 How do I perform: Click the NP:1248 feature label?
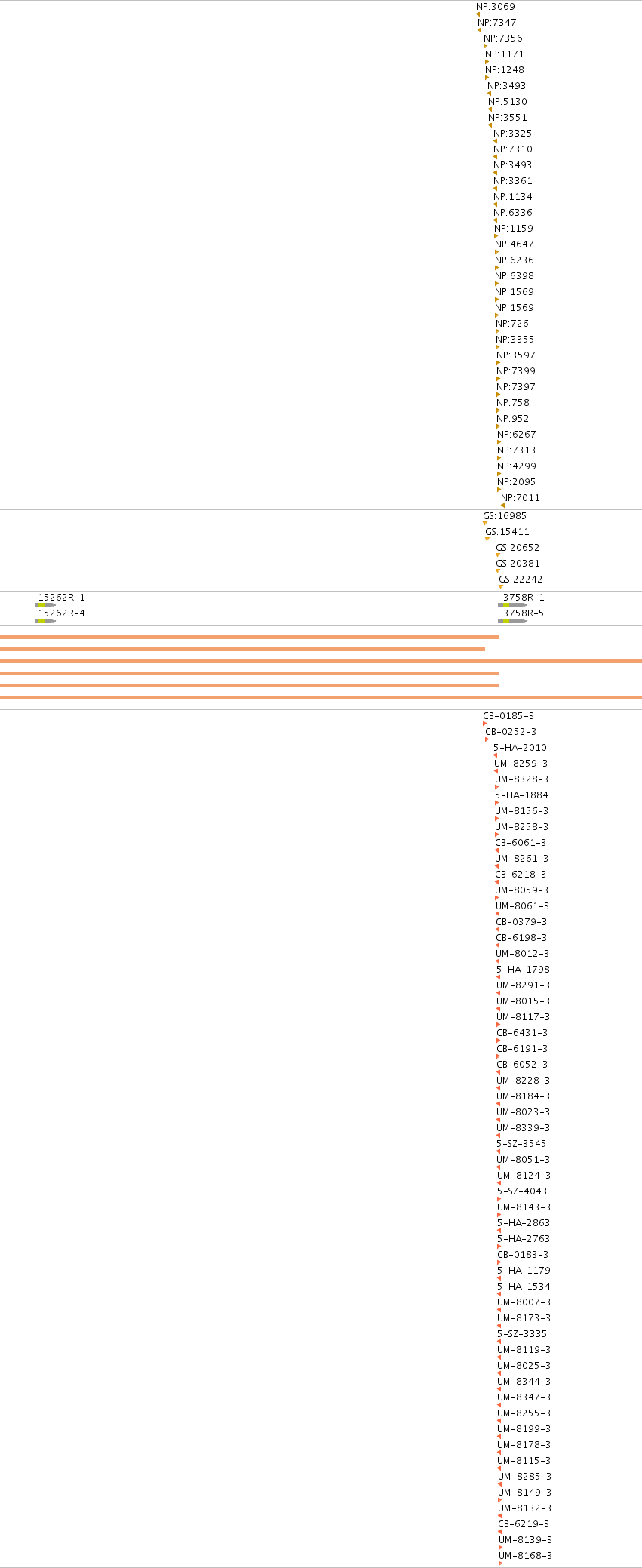tap(505, 70)
